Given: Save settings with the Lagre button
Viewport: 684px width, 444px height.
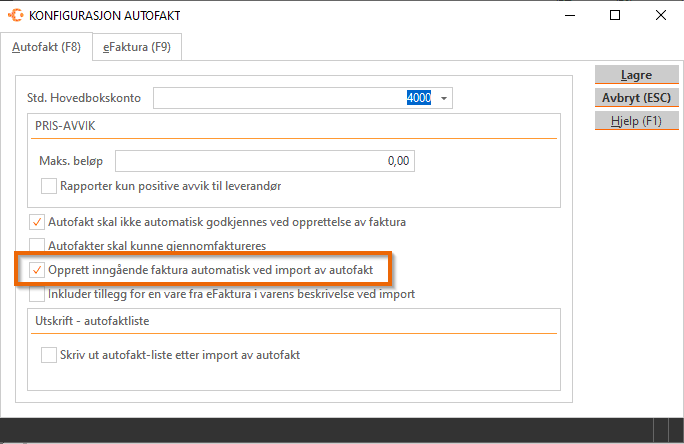Looking at the screenshot, I should coord(636,75).
